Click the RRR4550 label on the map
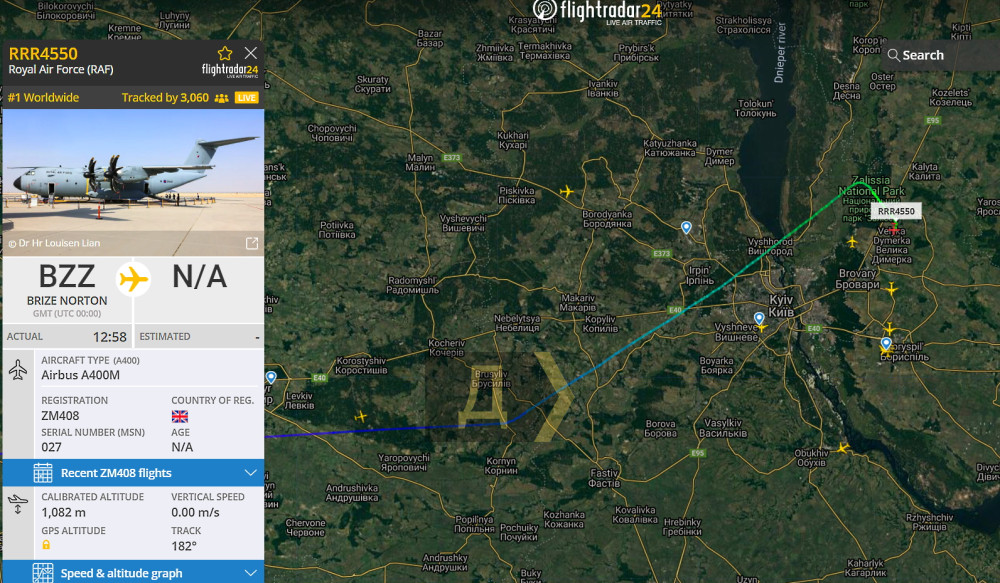Screen dimensions: 1000x583 [x=896, y=211]
